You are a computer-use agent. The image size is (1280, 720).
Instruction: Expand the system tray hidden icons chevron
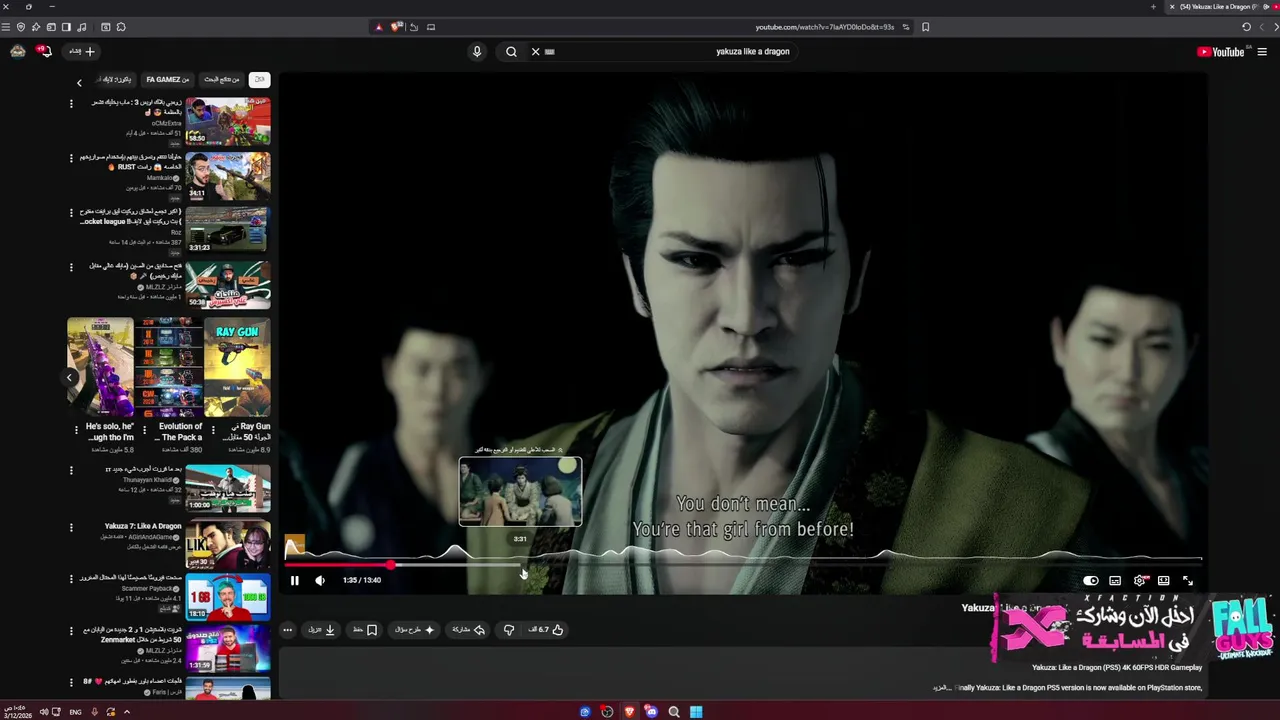[x=127, y=712]
